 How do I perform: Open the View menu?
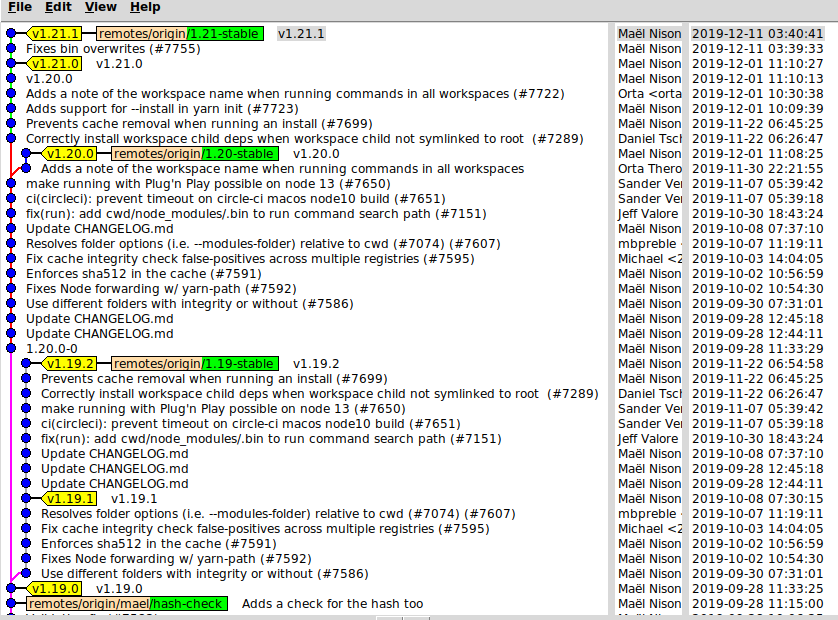coord(100,7)
